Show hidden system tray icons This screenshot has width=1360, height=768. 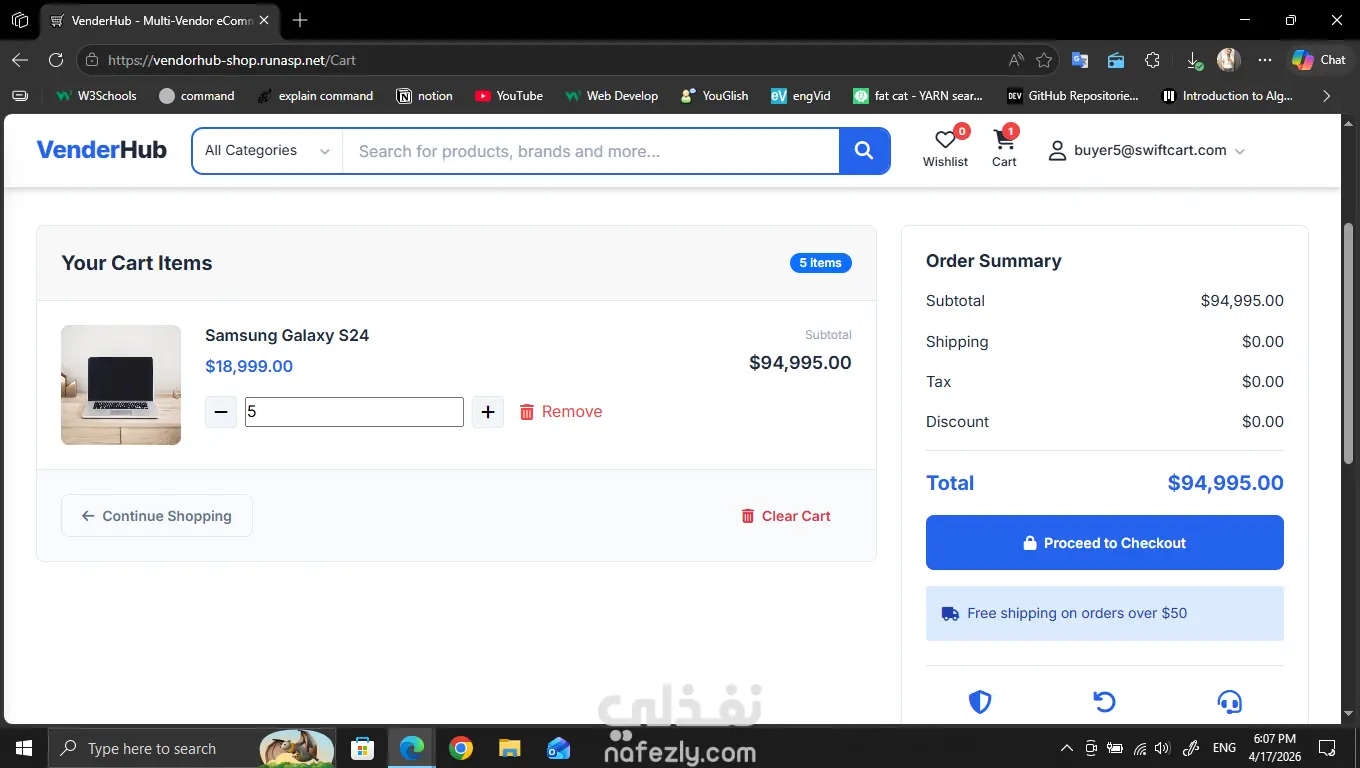[1067, 748]
